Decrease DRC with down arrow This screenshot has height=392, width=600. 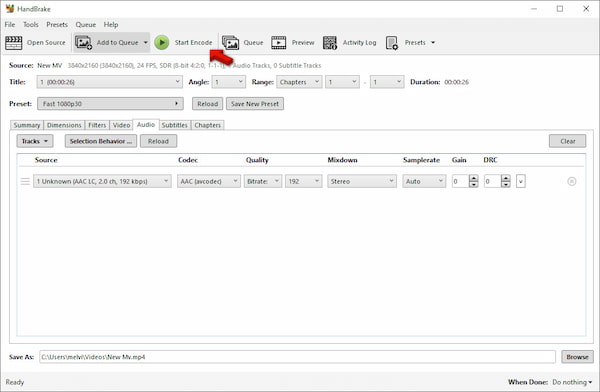[506, 185]
